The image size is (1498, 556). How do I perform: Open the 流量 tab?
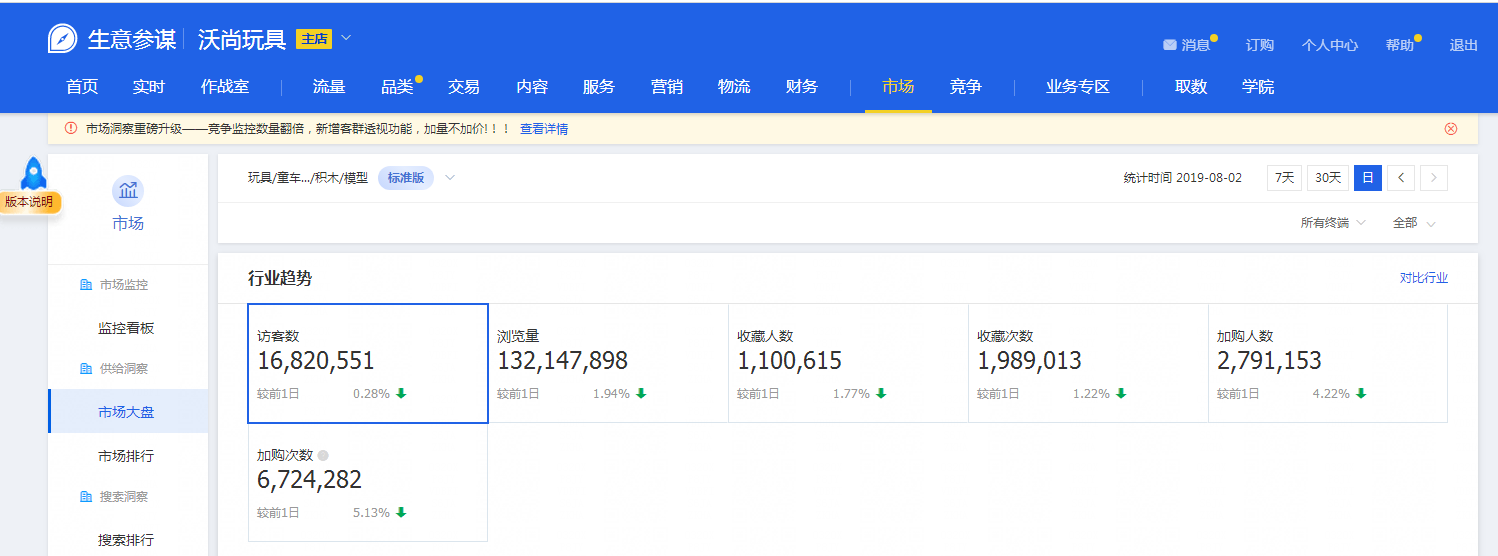point(329,87)
